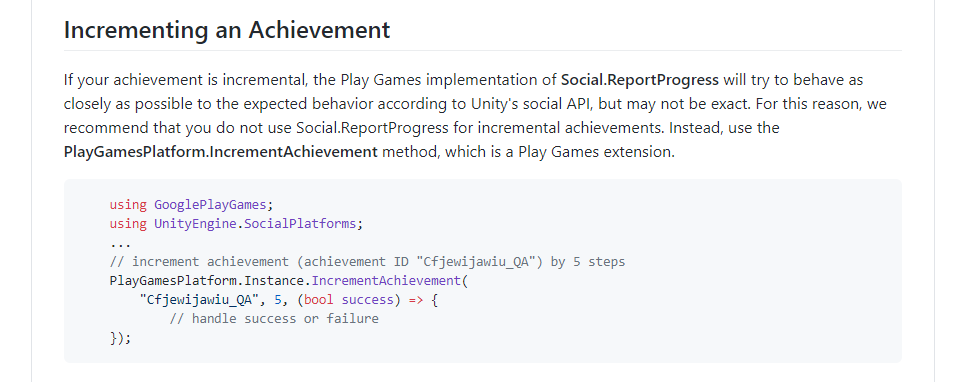Click bold "PlayGamesPlatform.IncrementAchievement" in the paragraph
Viewport: 975px width, 382px height.
pos(220,152)
